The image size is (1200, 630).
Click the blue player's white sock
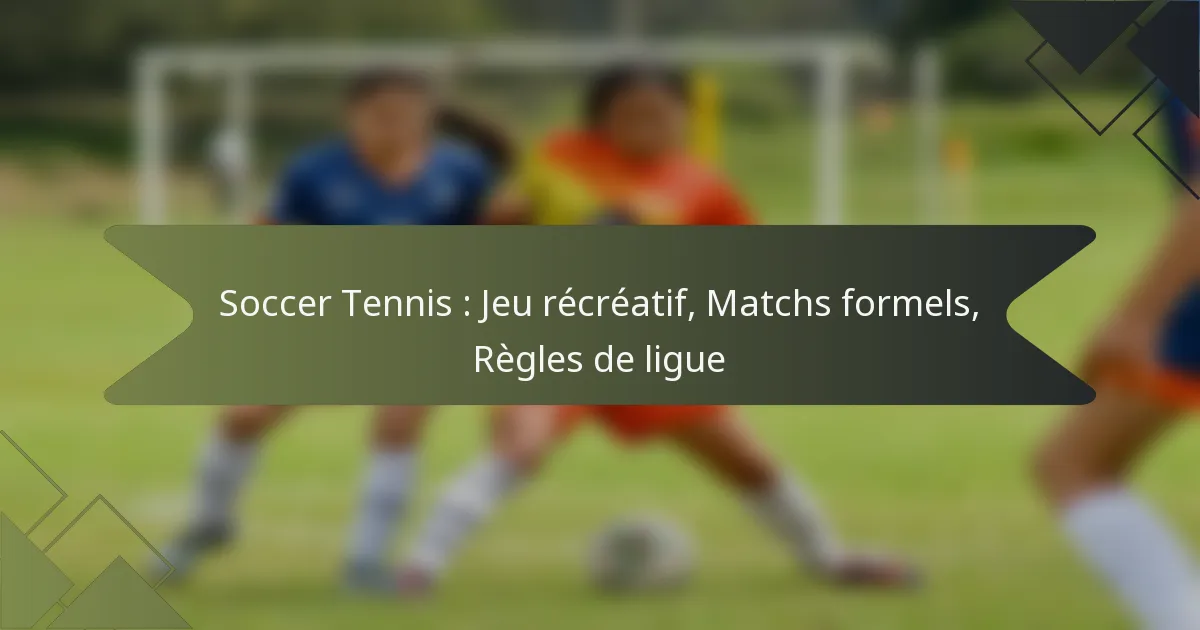pyautogui.click(x=222, y=480)
